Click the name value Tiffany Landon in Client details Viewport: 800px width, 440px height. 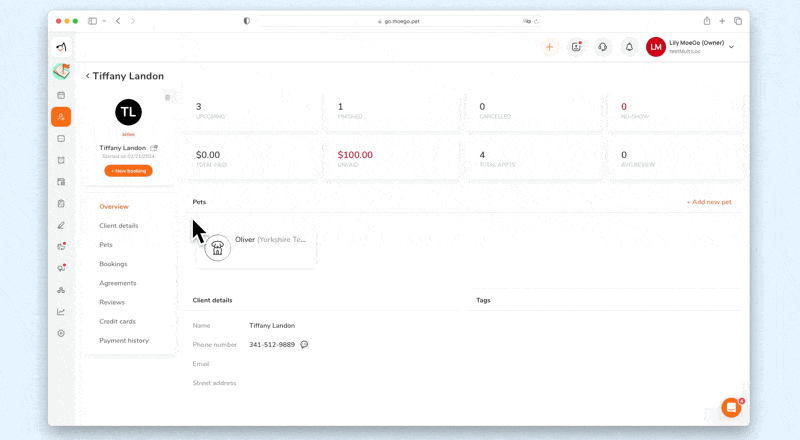pyautogui.click(x=272, y=326)
